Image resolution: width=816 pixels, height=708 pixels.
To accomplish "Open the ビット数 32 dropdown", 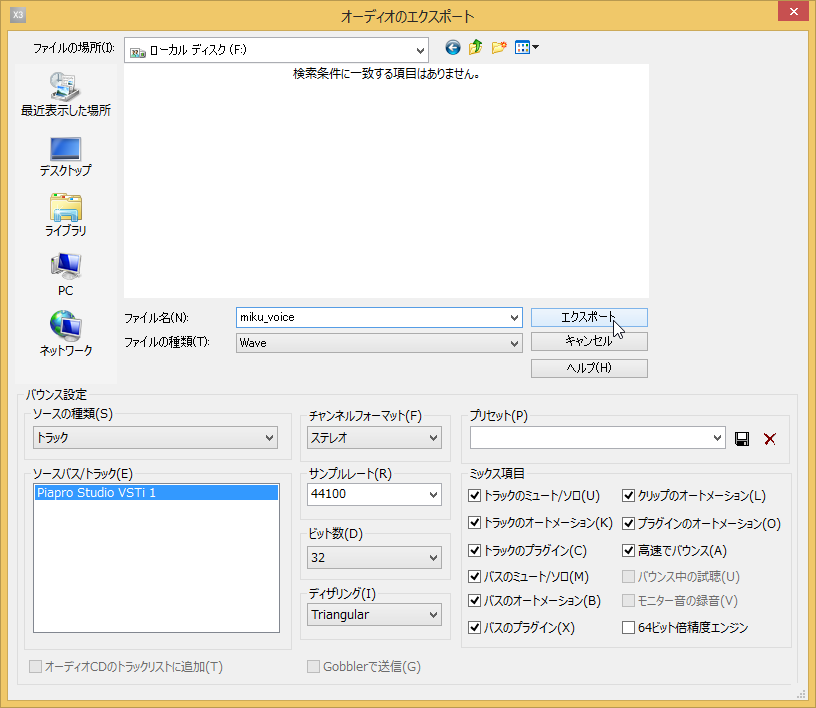I will 374,558.
